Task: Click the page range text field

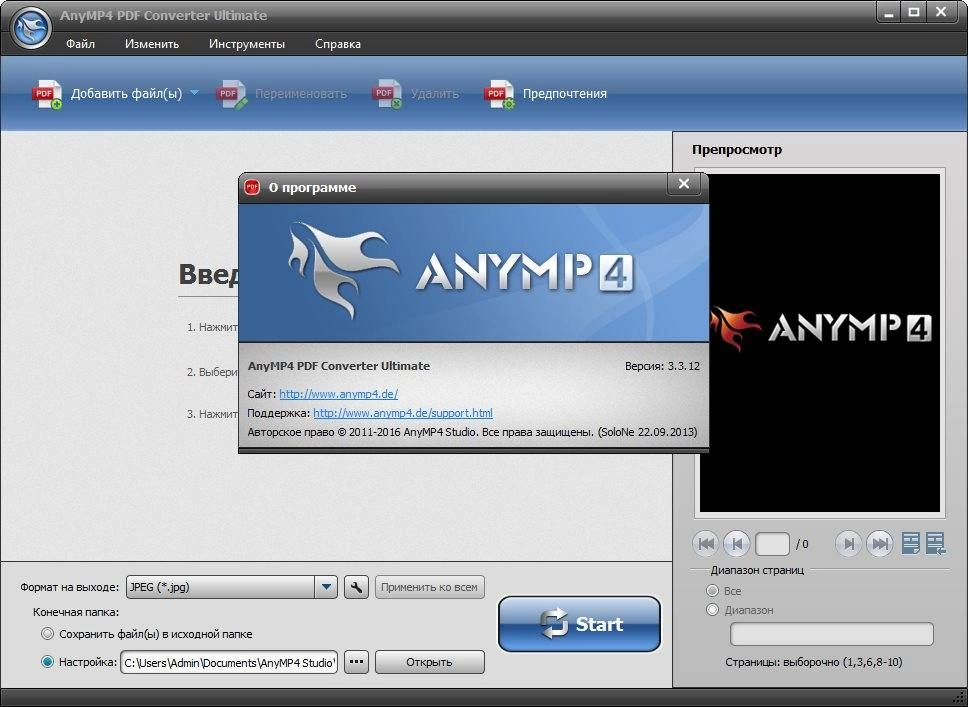Action: pyautogui.click(x=832, y=634)
